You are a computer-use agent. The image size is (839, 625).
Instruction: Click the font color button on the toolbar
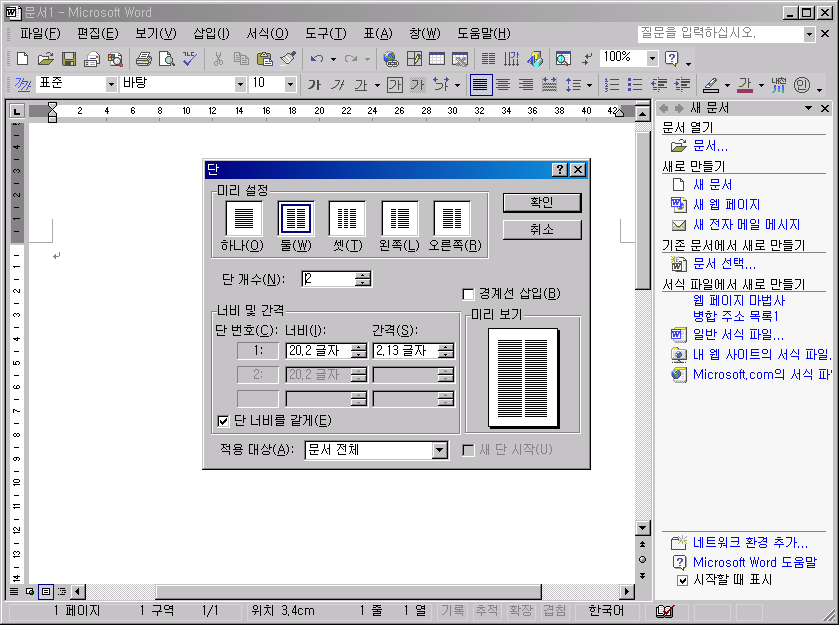[x=745, y=85]
